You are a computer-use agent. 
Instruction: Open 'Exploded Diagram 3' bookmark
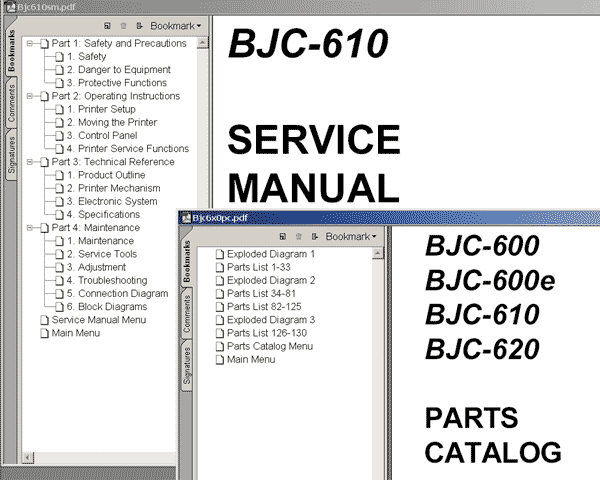[x=271, y=320]
